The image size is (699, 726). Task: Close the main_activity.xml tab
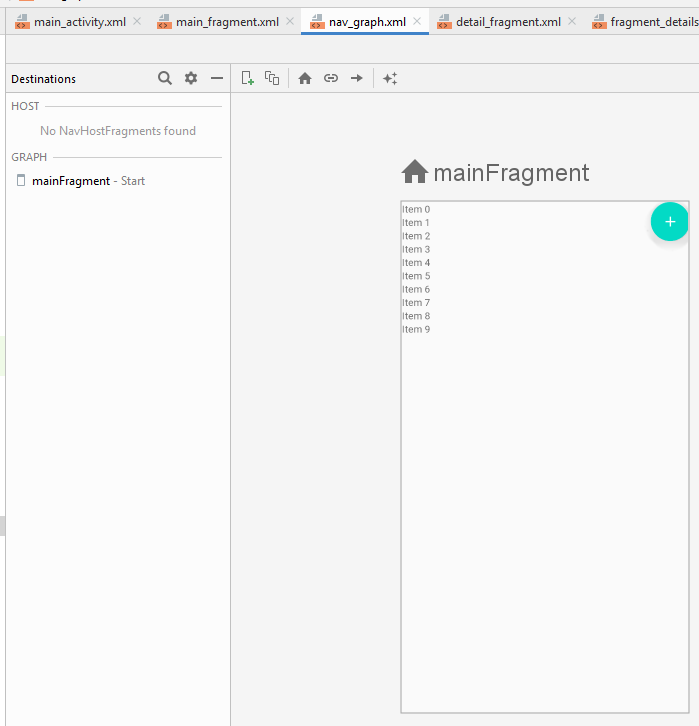pyautogui.click(x=137, y=21)
